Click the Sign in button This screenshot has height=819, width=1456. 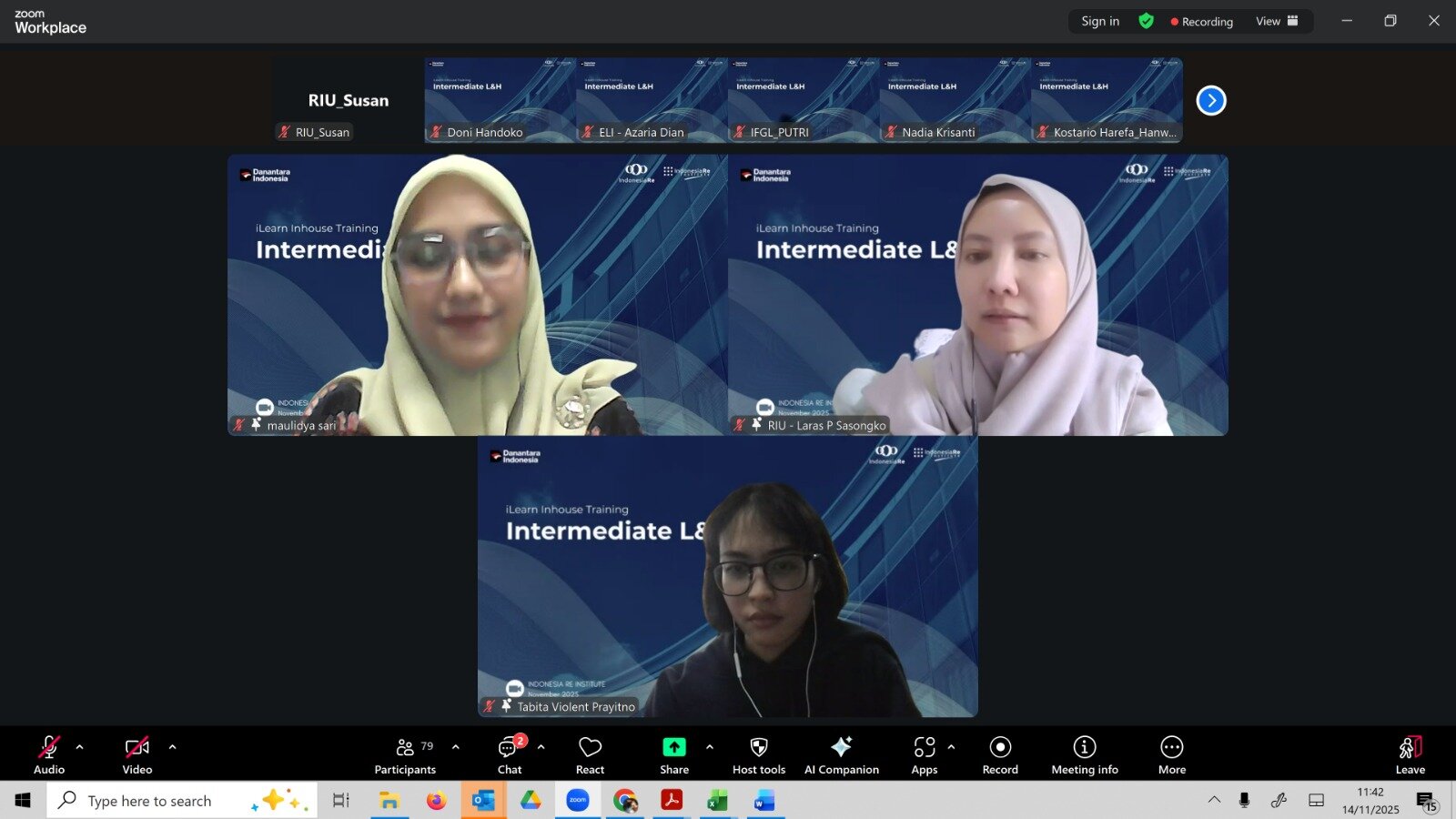pyautogui.click(x=1100, y=21)
